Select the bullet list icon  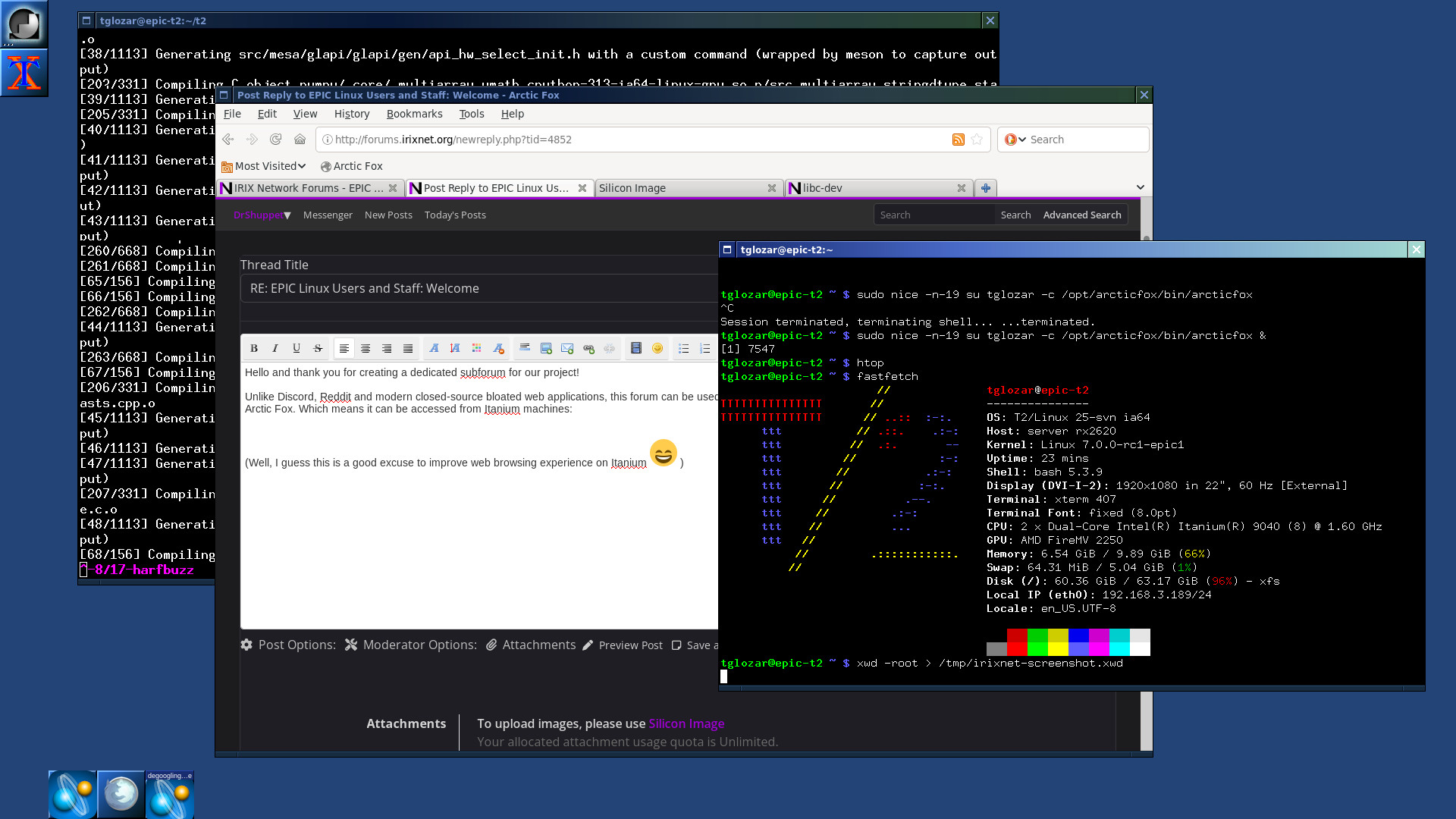(682, 348)
